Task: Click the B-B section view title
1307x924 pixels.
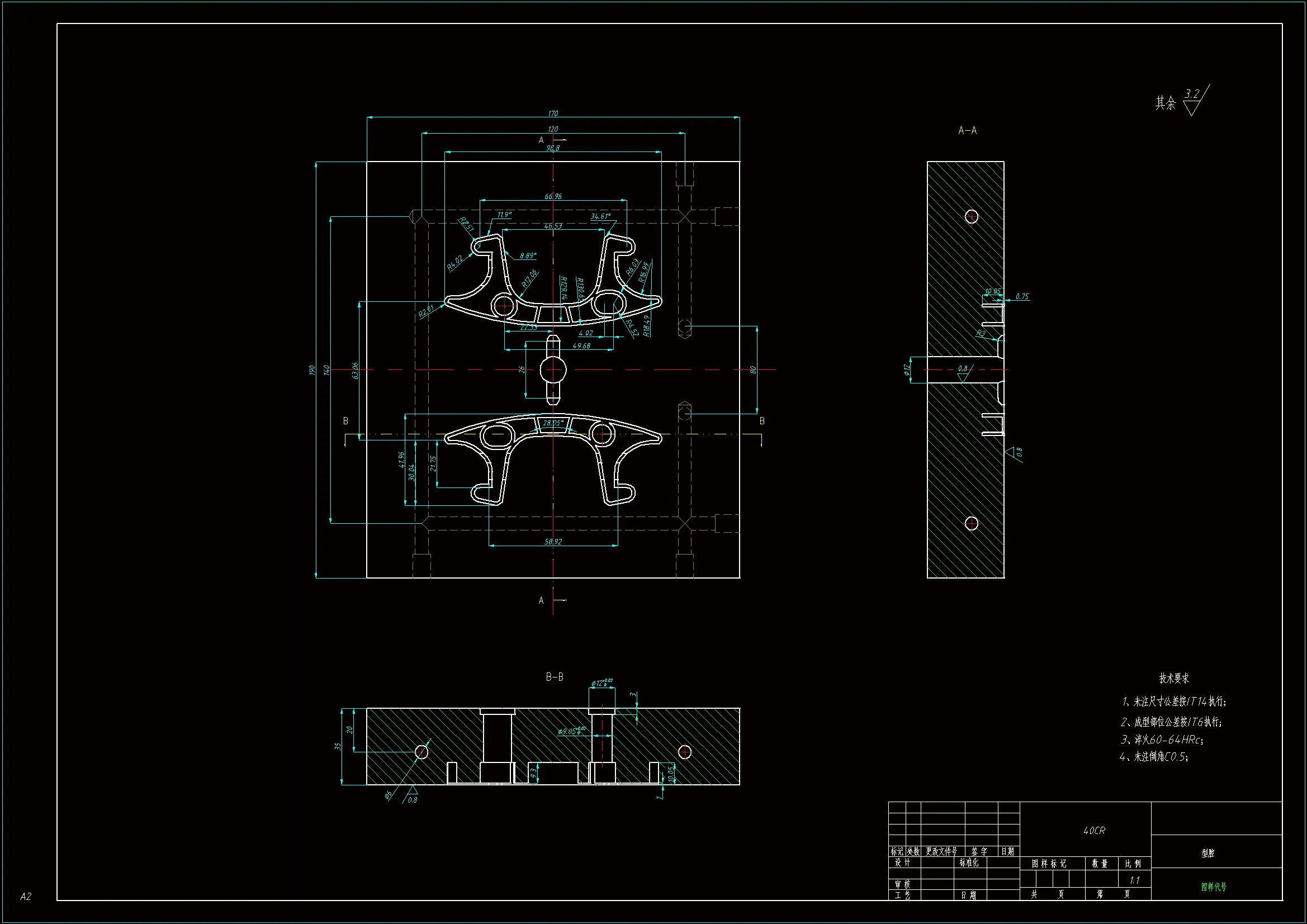Action: click(554, 677)
